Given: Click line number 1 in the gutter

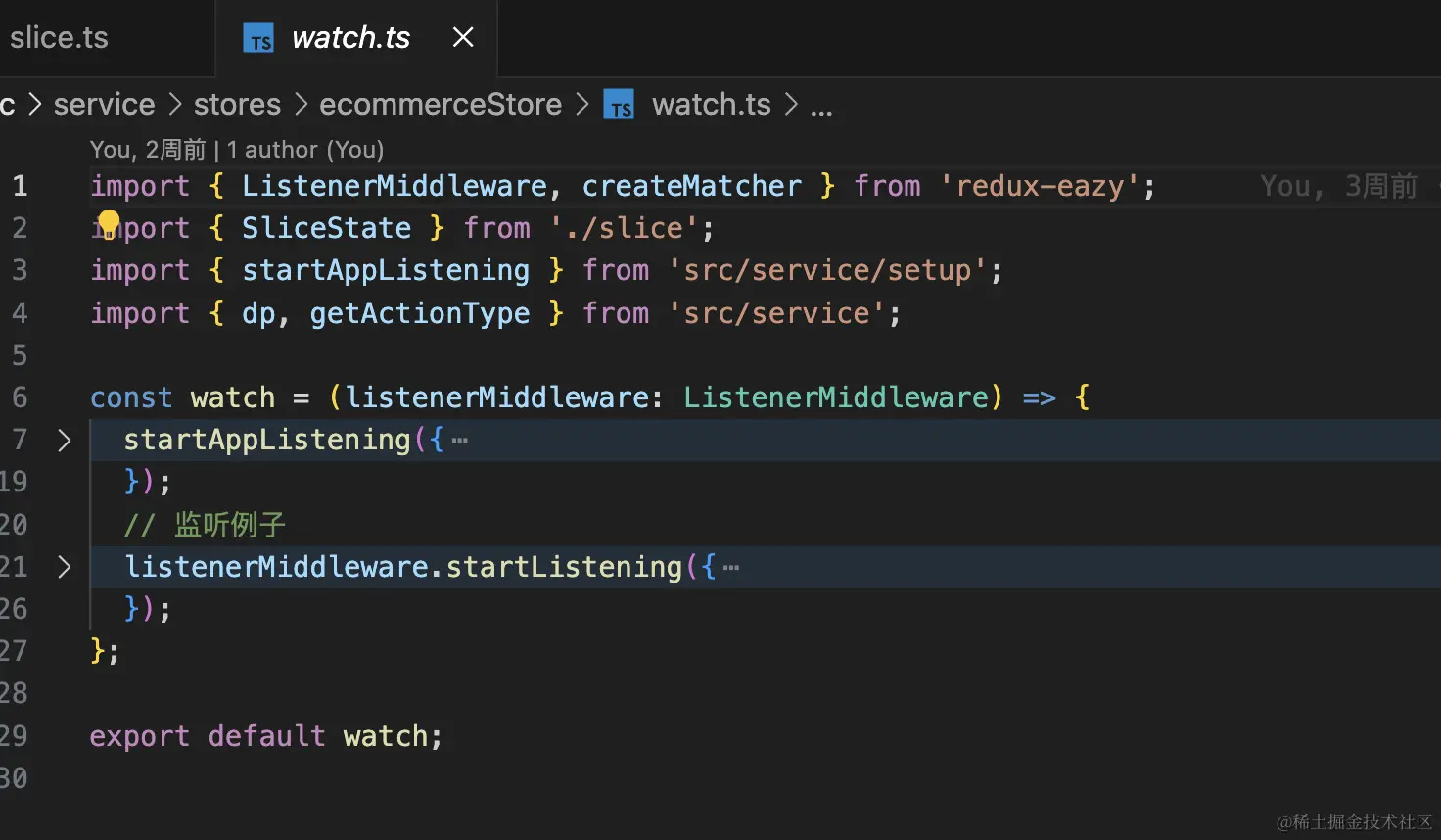Looking at the screenshot, I should point(19,186).
